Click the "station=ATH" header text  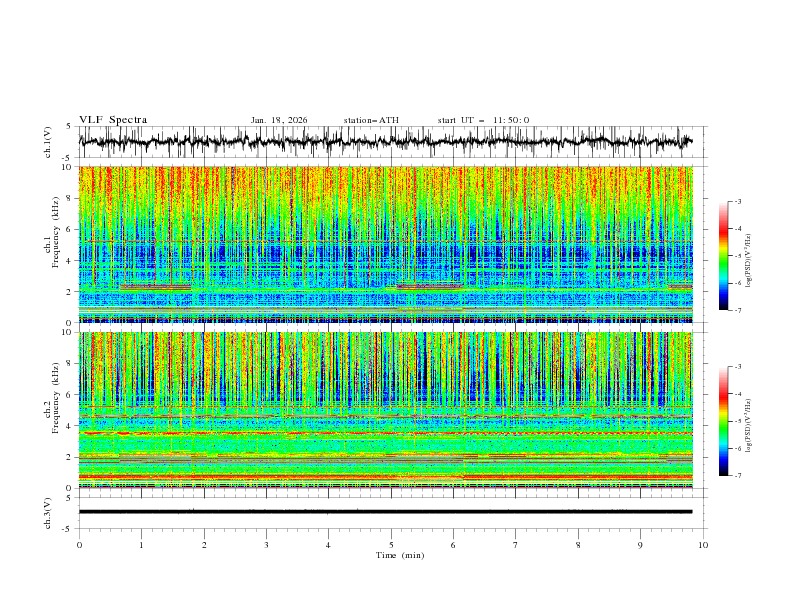tap(371, 120)
